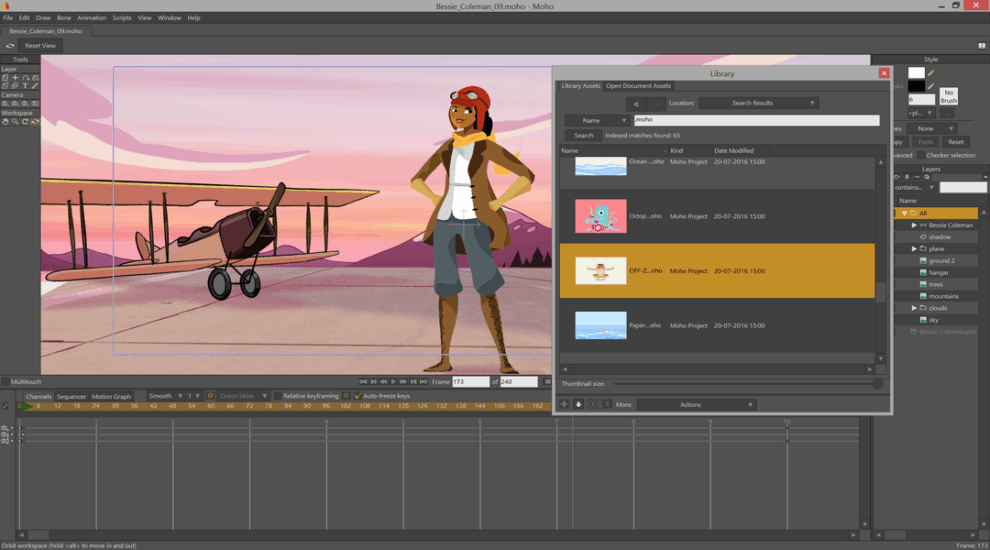Viewport: 990px width, 550px height.
Task: Expand the clouds layer group
Action: click(914, 308)
